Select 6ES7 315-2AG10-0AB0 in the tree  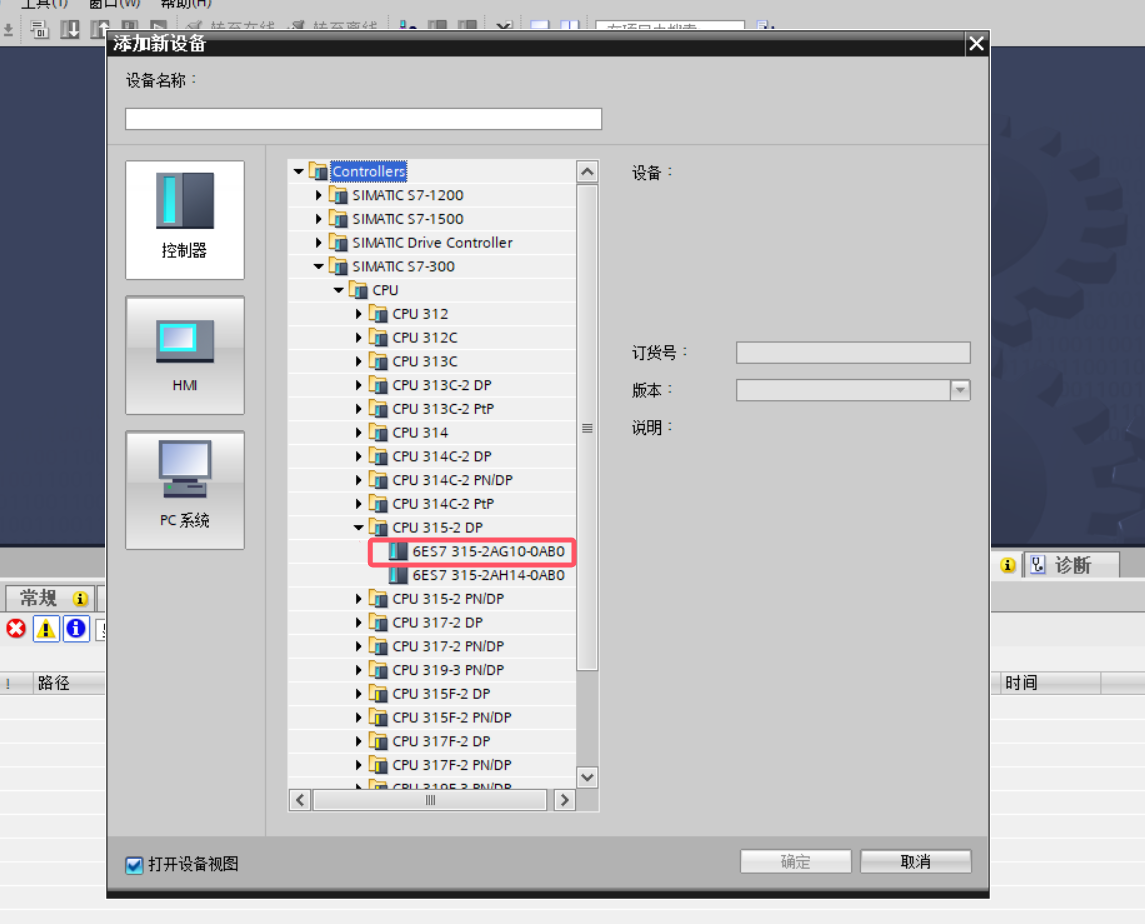(x=489, y=551)
